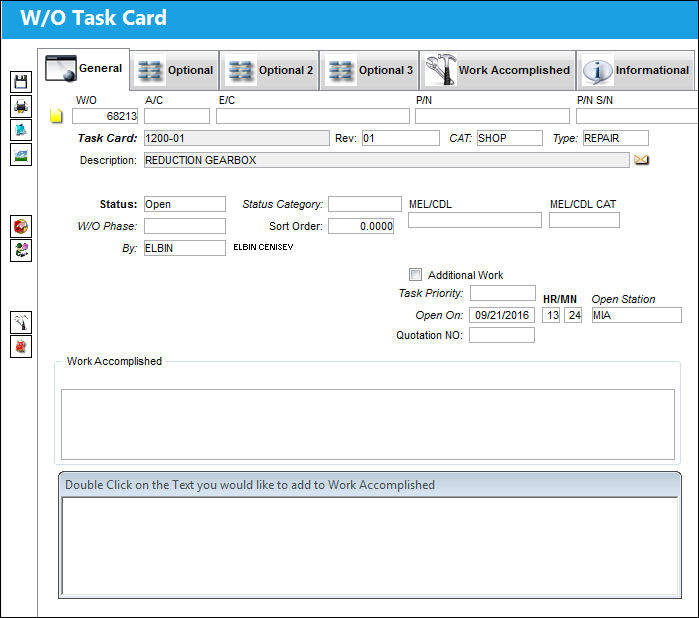Click the Status Category field
This screenshot has height=618, width=699.
pos(365,204)
